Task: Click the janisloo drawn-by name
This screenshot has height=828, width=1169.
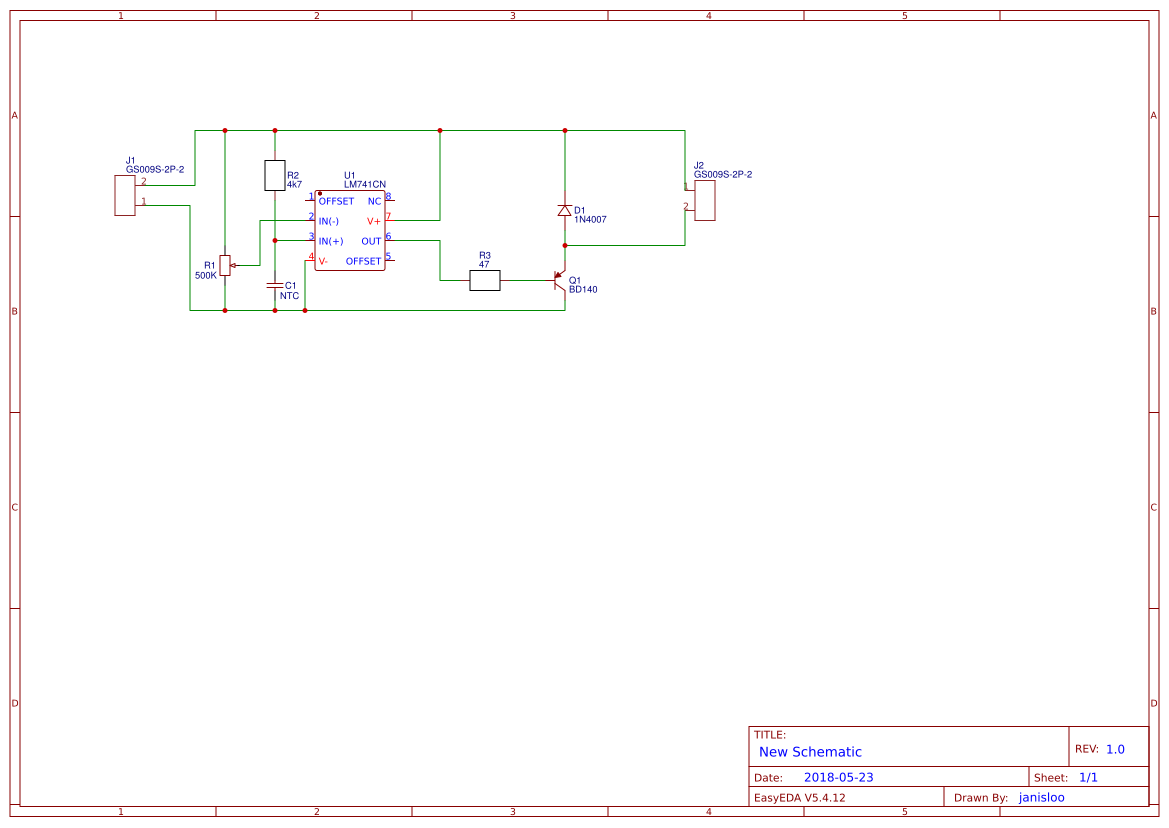Action: [x=1041, y=797]
